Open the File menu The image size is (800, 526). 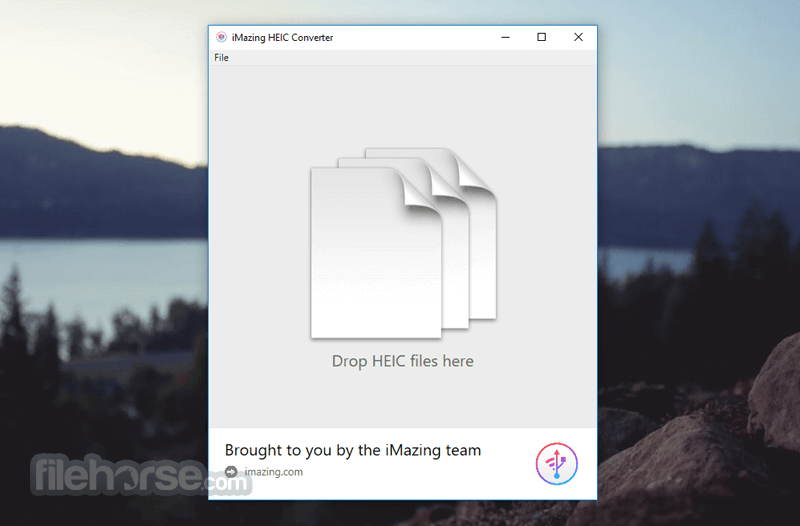(x=221, y=58)
